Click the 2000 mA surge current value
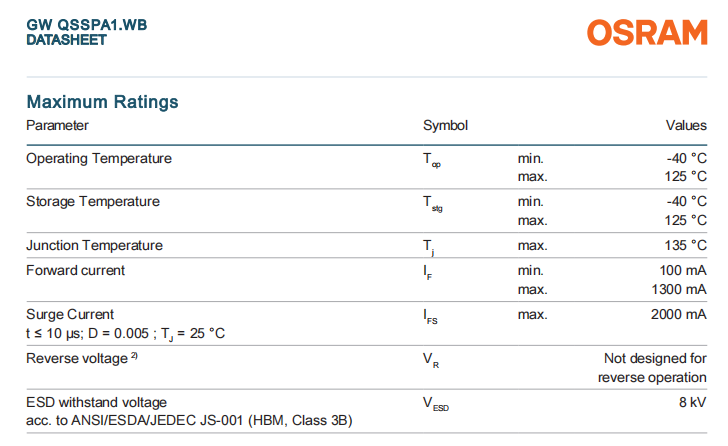728x446 pixels. [680, 314]
